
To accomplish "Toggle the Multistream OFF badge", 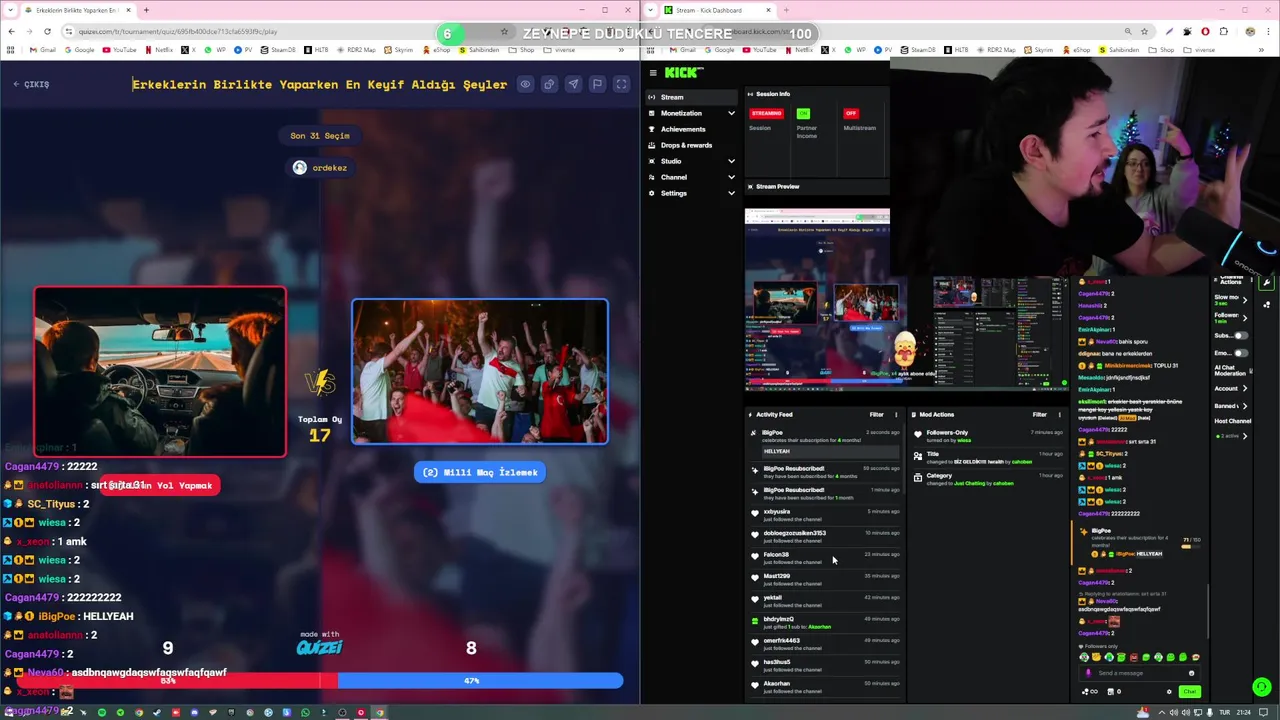I will pos(851,113).
